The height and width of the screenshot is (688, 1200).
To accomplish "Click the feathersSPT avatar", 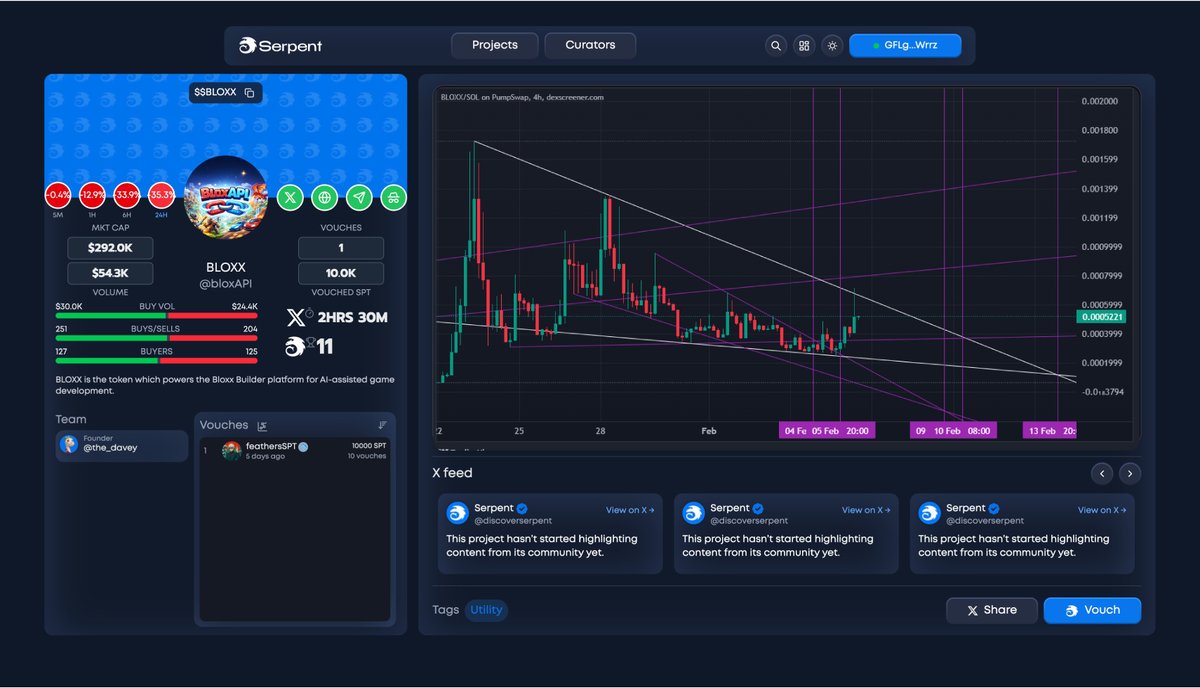I will pos(231,451).
